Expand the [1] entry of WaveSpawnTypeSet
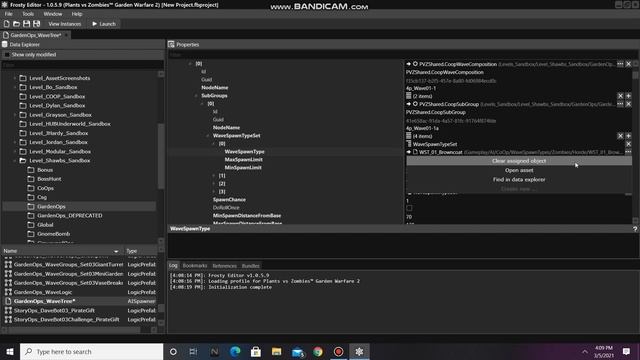 213,176
